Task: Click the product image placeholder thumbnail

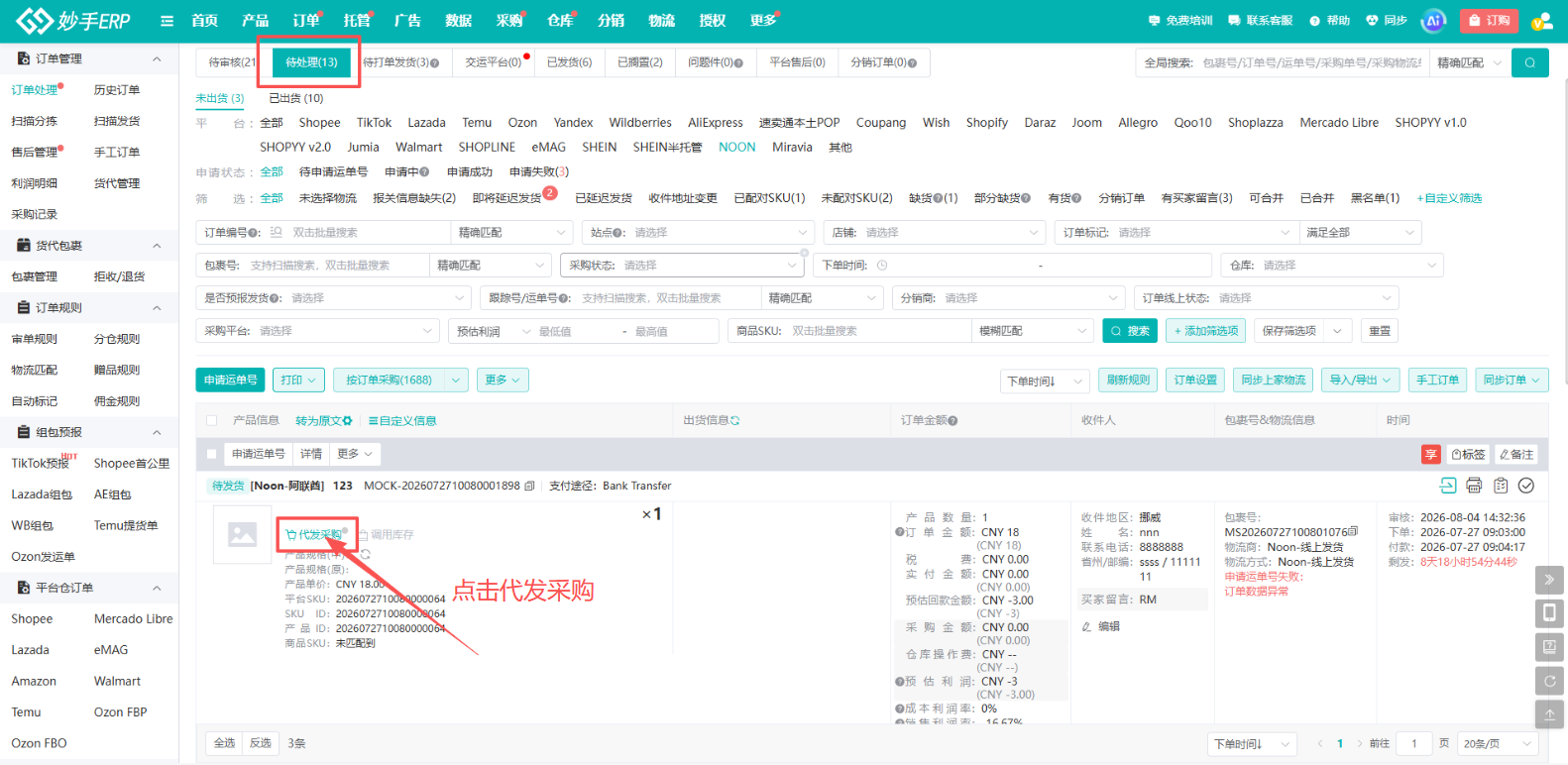Action: tap(243, 535)
